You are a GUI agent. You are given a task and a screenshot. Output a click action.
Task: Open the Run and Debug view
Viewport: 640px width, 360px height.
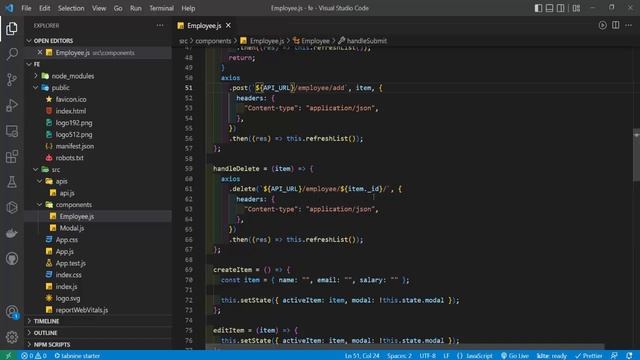coord(12,105)
